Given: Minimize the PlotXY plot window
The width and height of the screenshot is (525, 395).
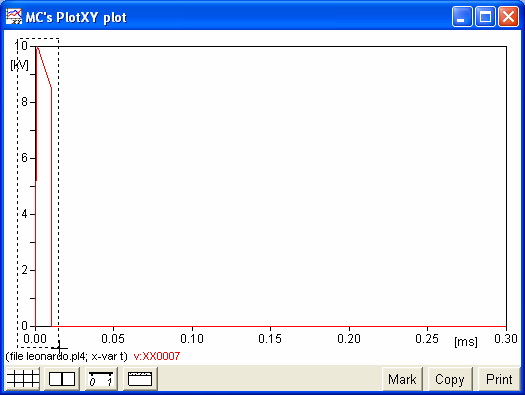Looking at the screenshot, I should point(462,16).
